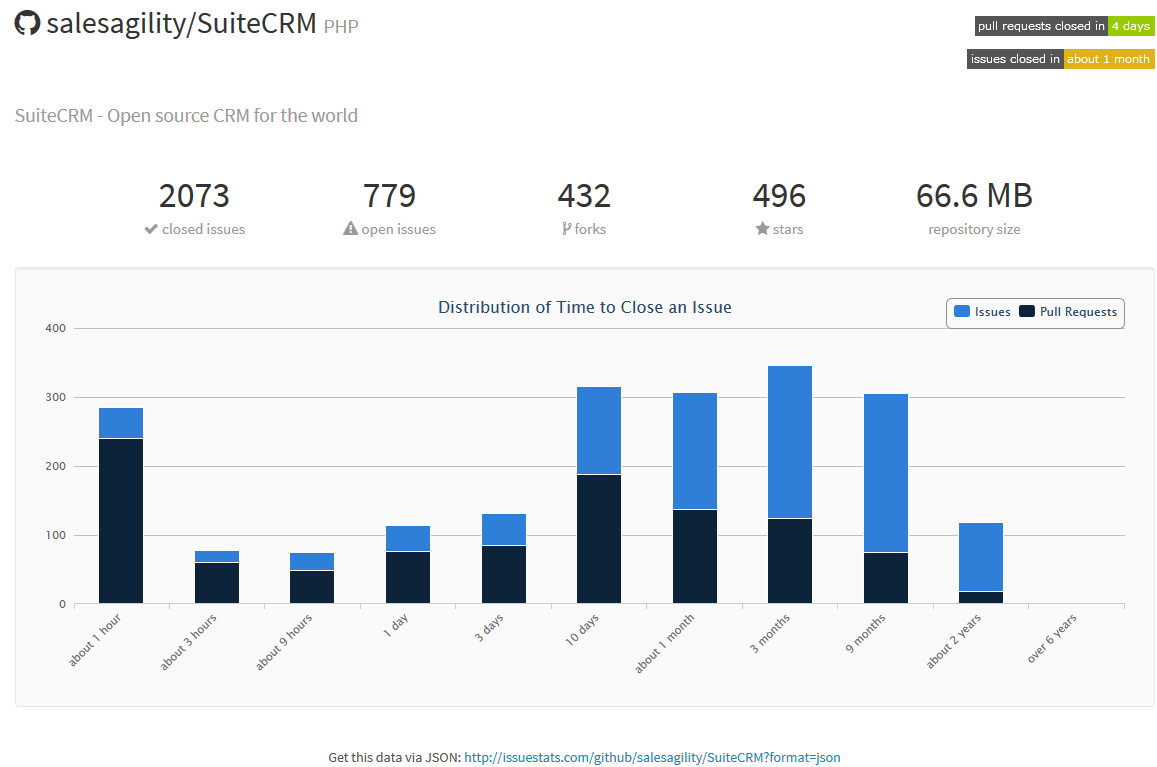
Task: Click the pull requests closed in 4 days badge
Action: 1064,26
